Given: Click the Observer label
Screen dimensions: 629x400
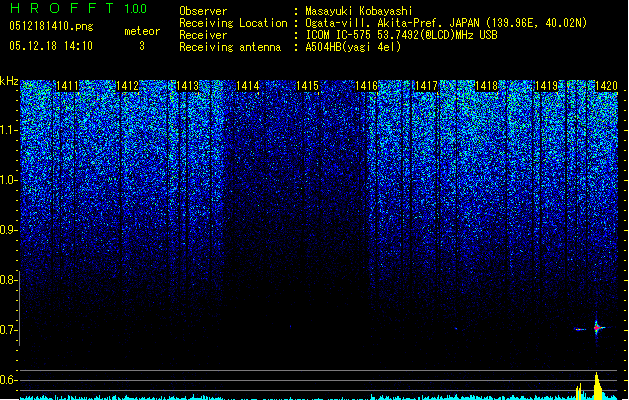Looking at the screenshot, I should pos(203,11).
